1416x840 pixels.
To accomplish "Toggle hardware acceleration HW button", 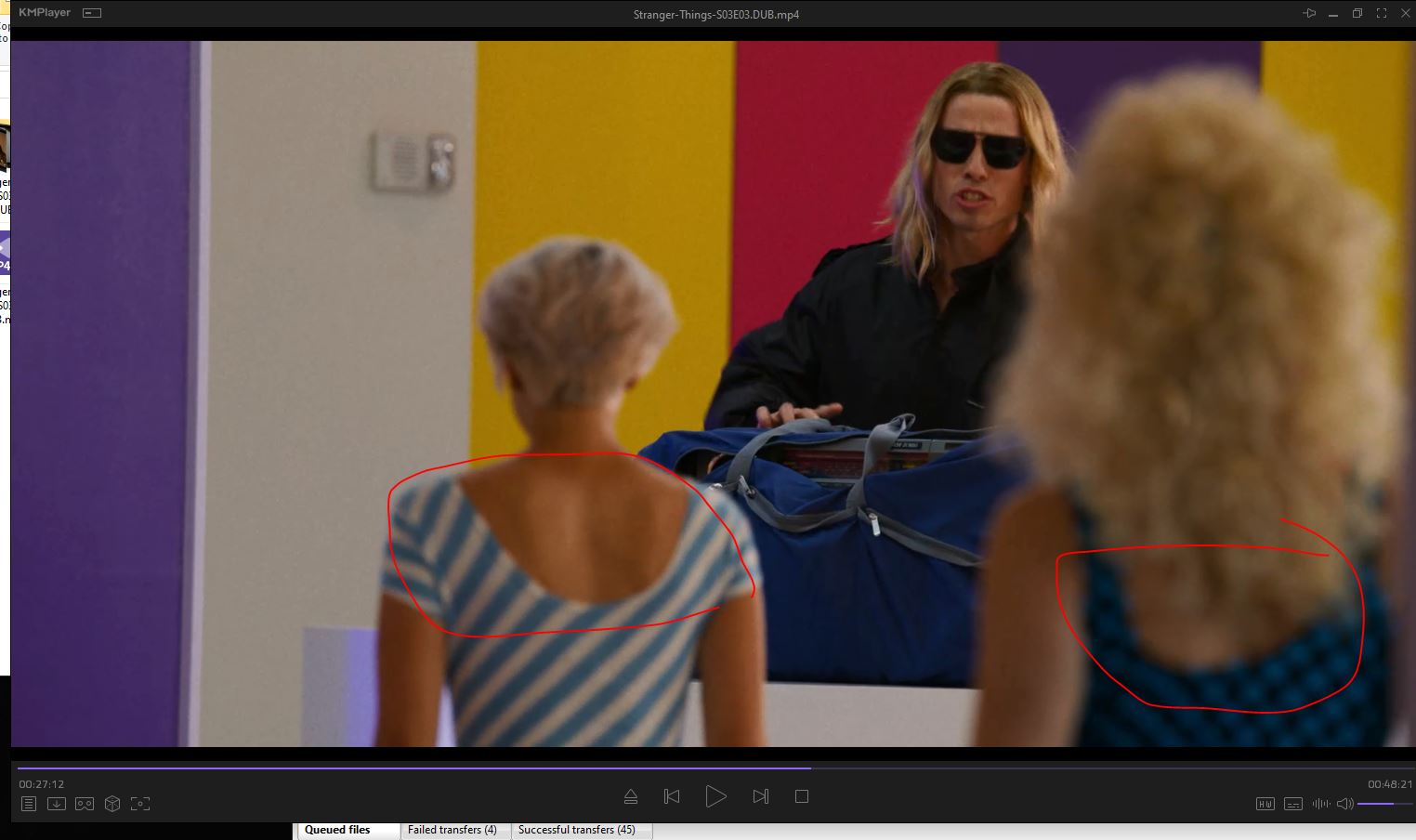I will [1265, 804].
